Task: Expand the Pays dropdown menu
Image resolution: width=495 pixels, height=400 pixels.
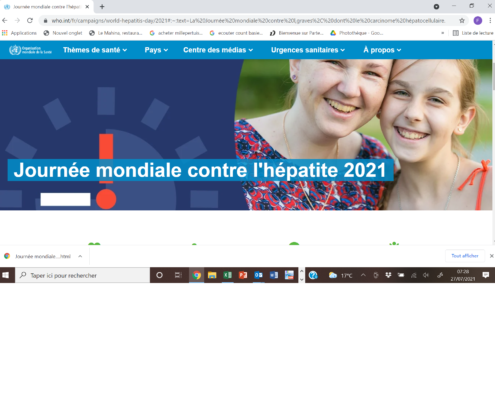Action: 156,50
